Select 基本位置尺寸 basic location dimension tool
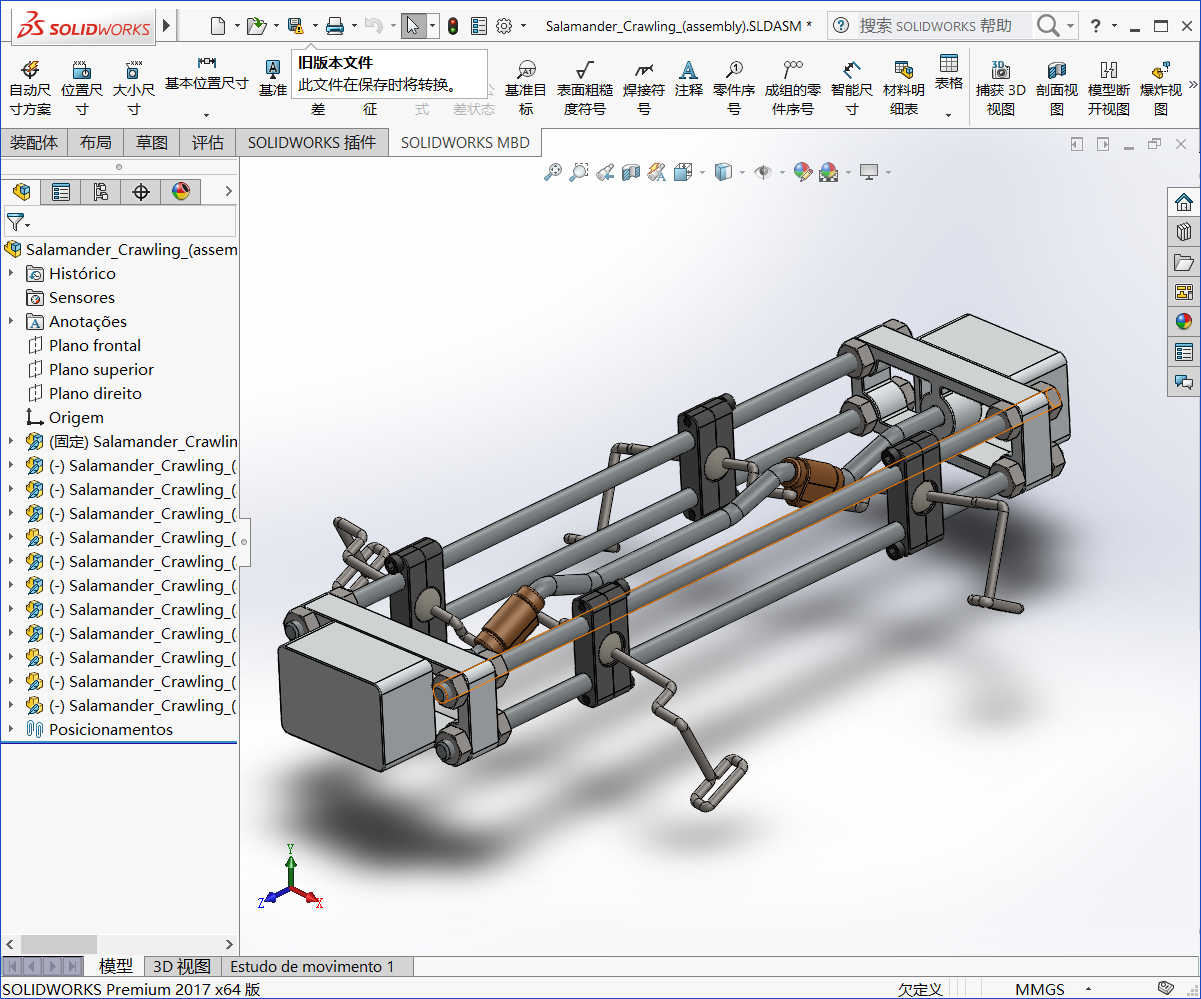Image resolution: width=1201 pixels, height=999 pixels. coord(207,76)
